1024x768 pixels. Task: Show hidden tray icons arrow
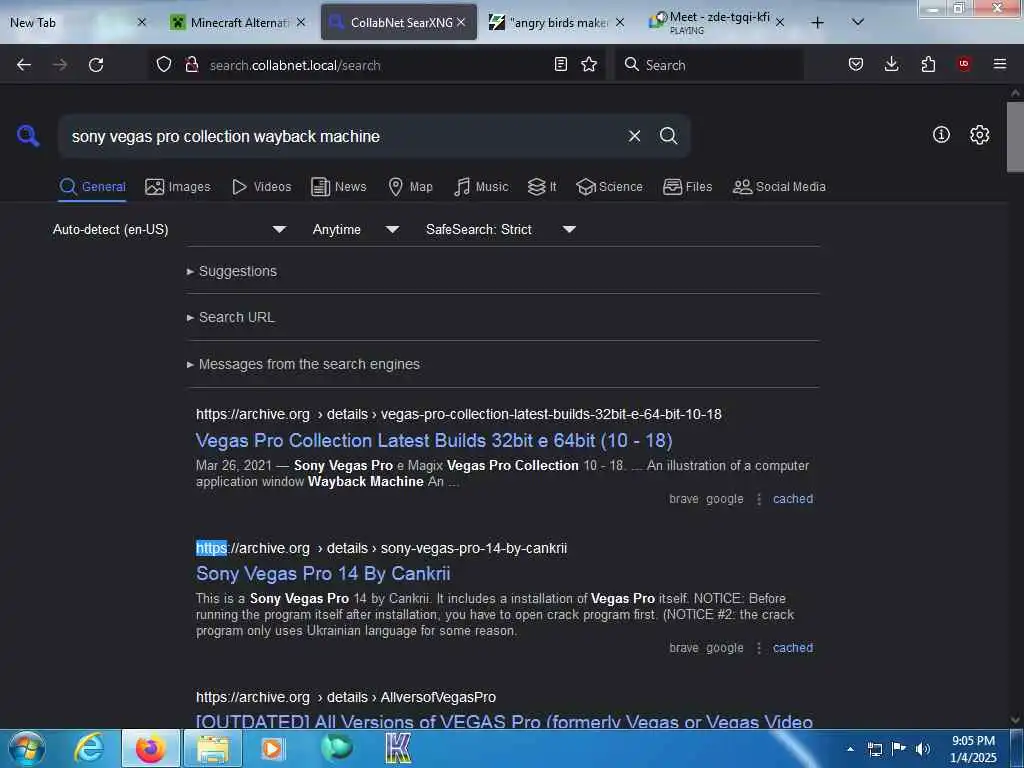click(x=850, y=749)
